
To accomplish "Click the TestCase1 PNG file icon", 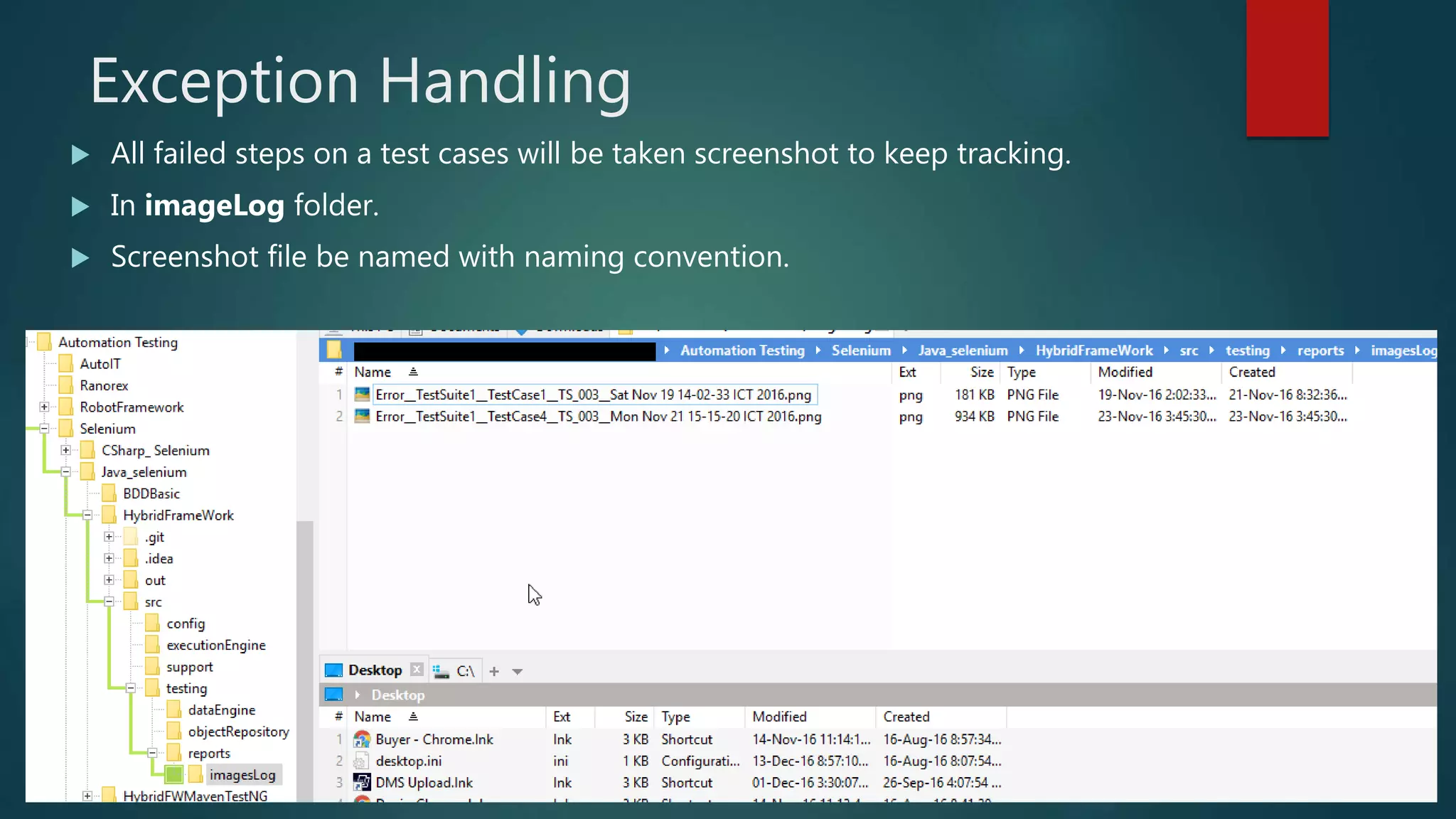I will coord(362,395).
